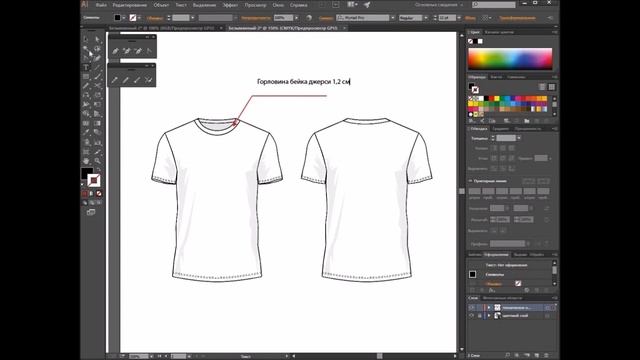Click target circle of цветовой слой layer
This screenshot has height=360, width=640.
(547, 316)
